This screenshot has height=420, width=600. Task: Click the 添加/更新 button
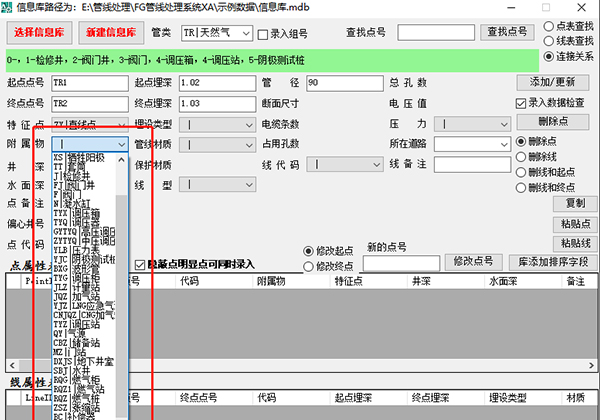point(550,81)
